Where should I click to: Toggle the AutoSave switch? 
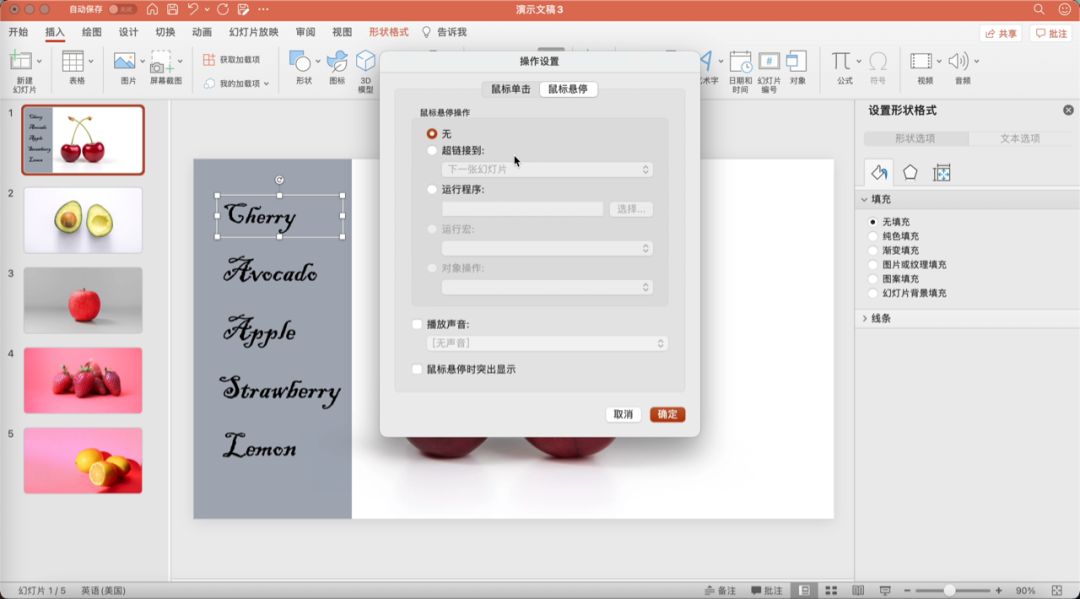[x=121, y=10]
